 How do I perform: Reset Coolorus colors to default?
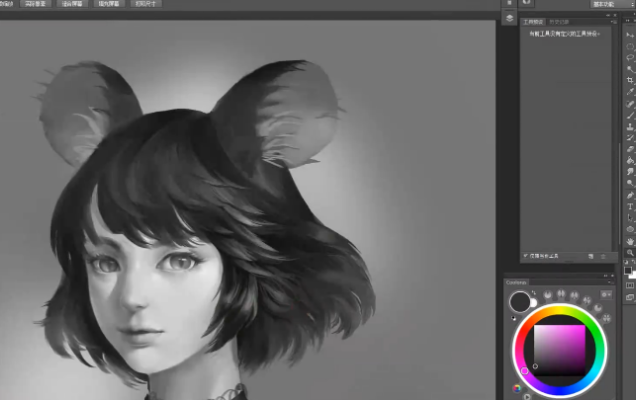coord(514,318)
